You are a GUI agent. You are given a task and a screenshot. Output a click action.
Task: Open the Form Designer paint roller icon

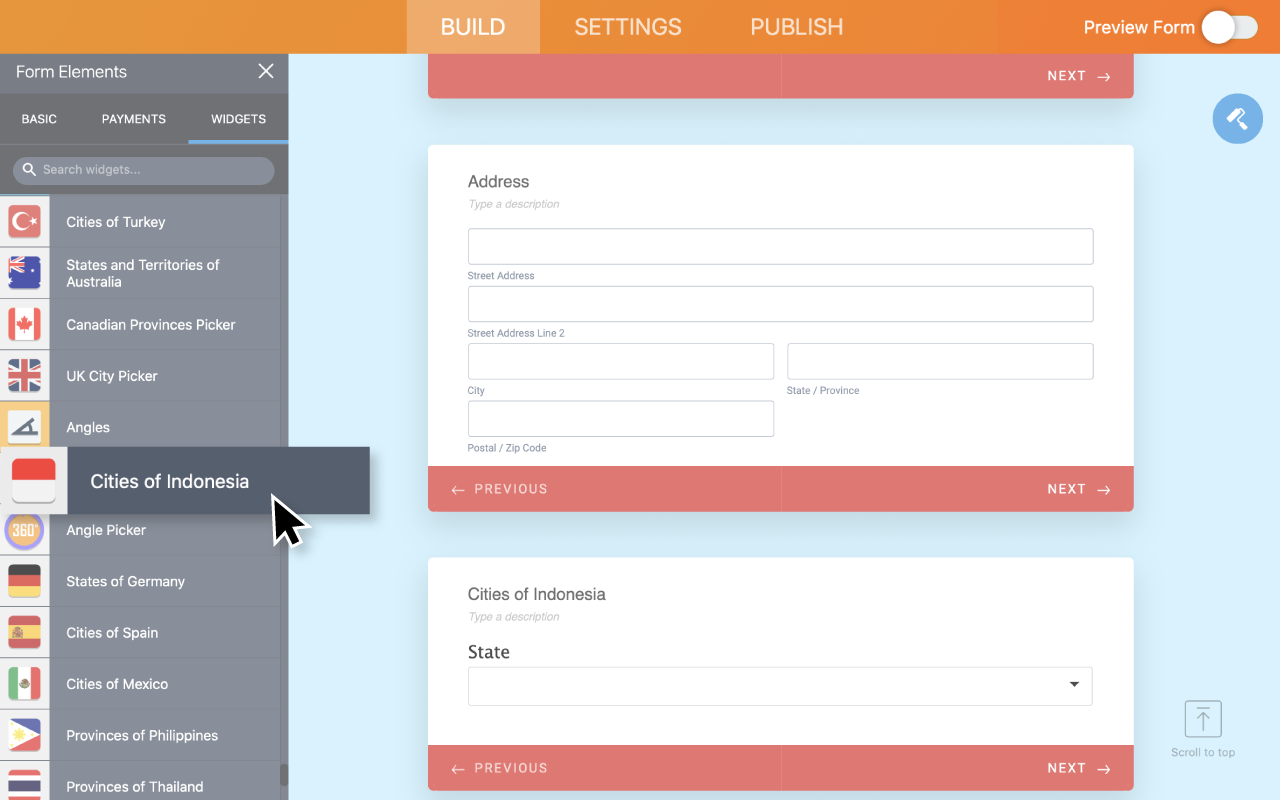1237,119
